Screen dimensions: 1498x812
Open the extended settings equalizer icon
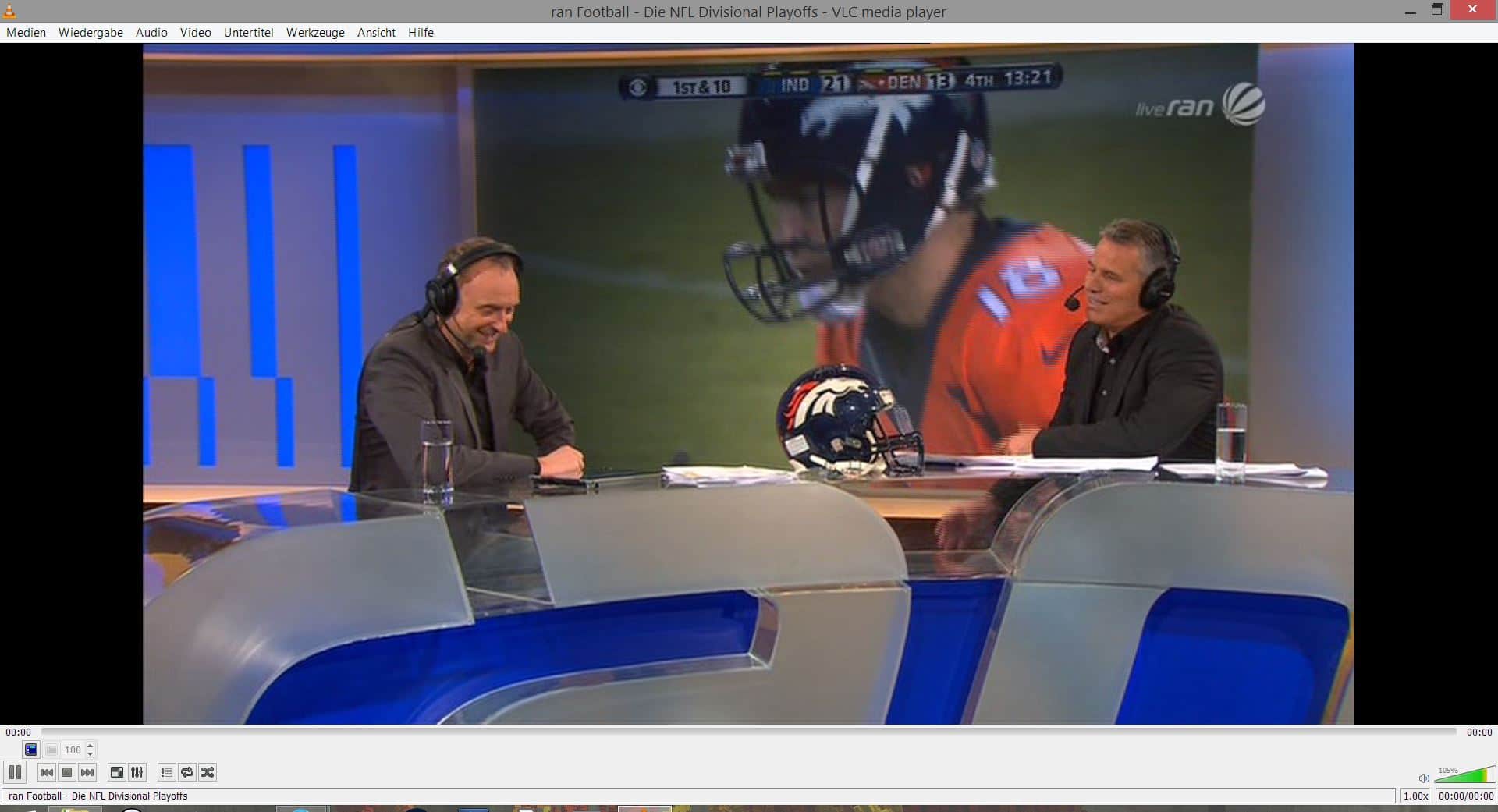137,772
